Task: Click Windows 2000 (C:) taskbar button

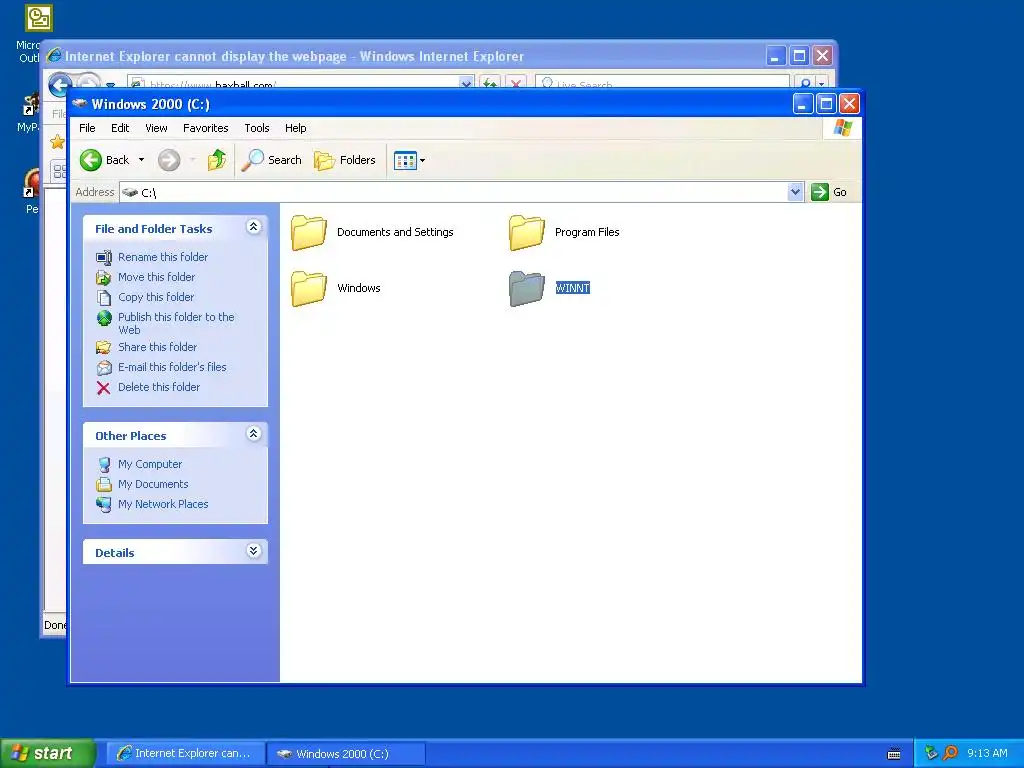Action: click(346, 754)
